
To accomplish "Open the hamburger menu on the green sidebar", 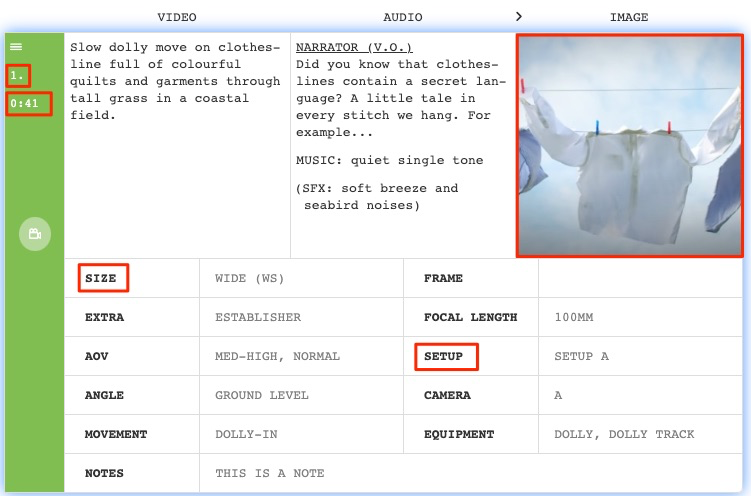I will [x=16, y=46].
